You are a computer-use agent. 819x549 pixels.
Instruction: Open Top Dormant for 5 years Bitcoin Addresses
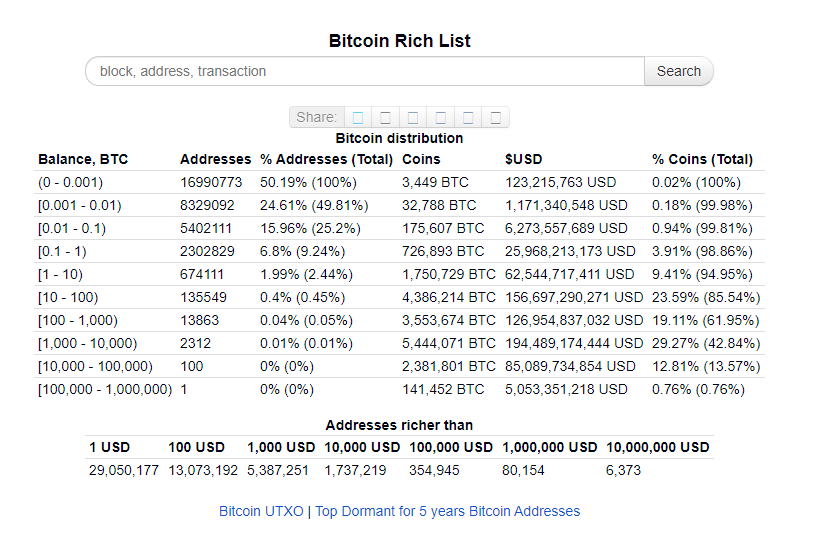(x=448, y=511)
